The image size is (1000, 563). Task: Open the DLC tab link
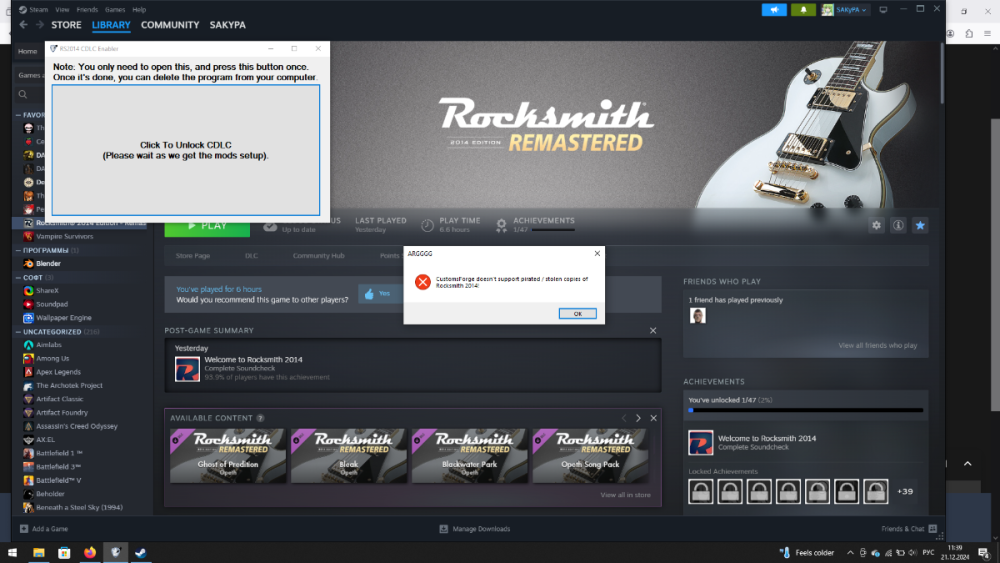[x=251, y=256]
